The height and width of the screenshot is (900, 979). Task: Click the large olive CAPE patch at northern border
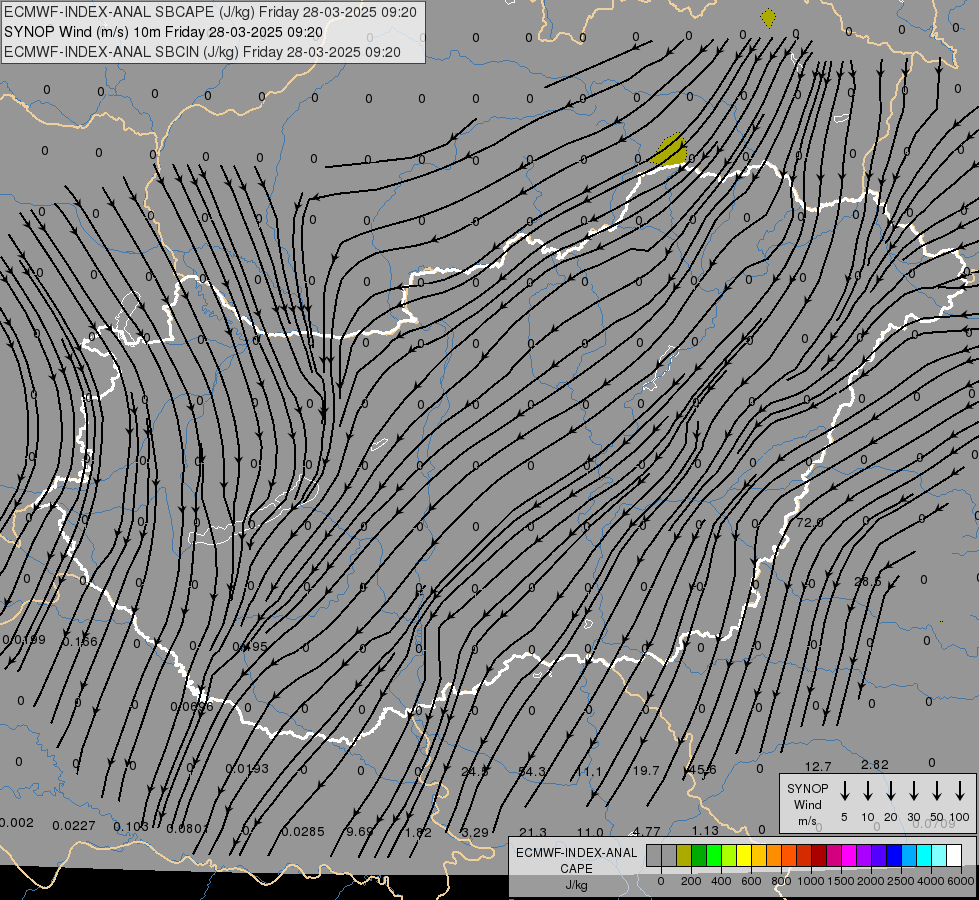[x=669, y=150]
